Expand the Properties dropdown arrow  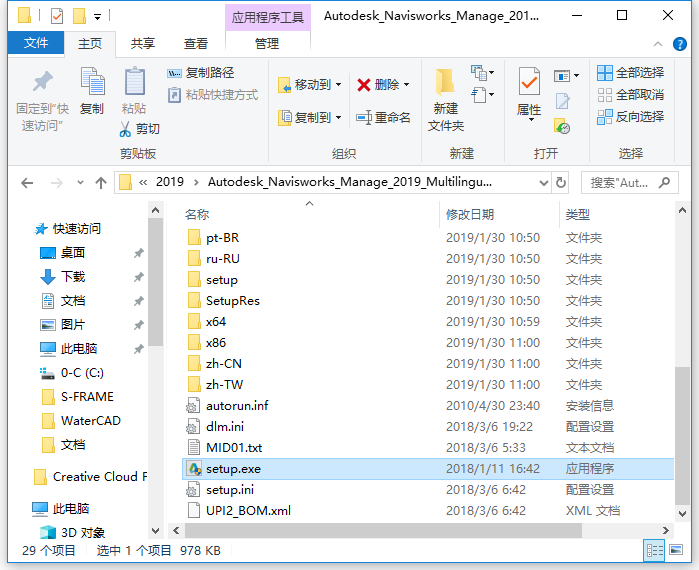pyautogui.click(x=529, y=120)
